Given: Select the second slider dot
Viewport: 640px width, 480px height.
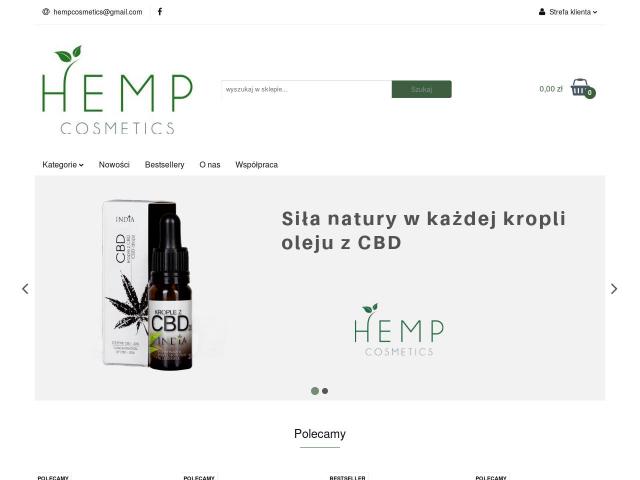Looking at the screenshot, I should tap(325, 391).
